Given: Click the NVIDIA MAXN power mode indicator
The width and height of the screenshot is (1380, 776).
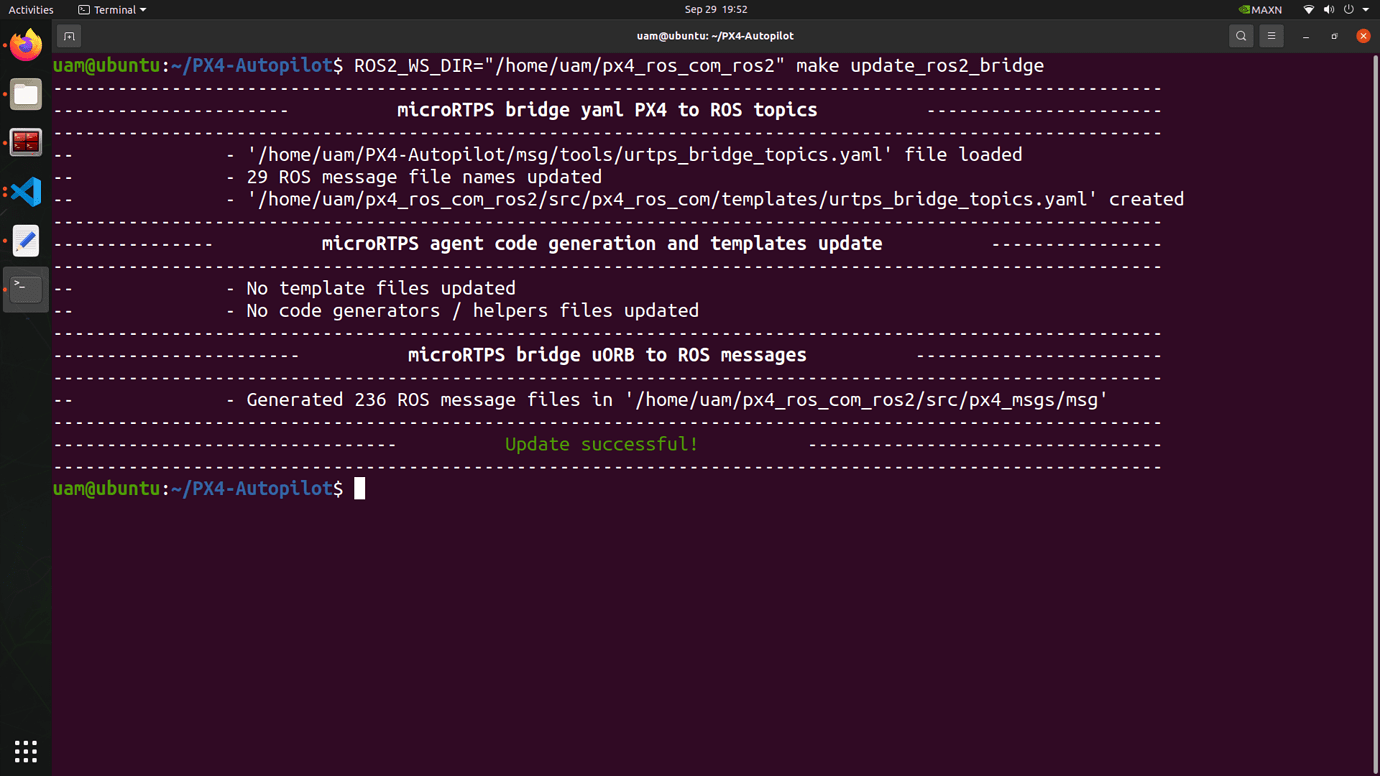Looking at the screenshot, I should [1258, 9].
